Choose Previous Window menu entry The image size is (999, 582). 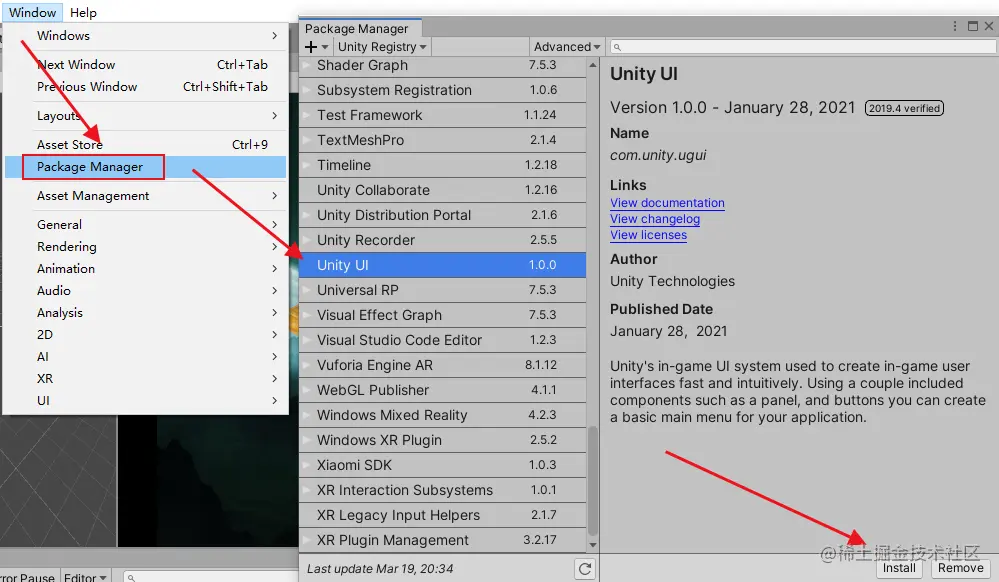pos(145,87)
